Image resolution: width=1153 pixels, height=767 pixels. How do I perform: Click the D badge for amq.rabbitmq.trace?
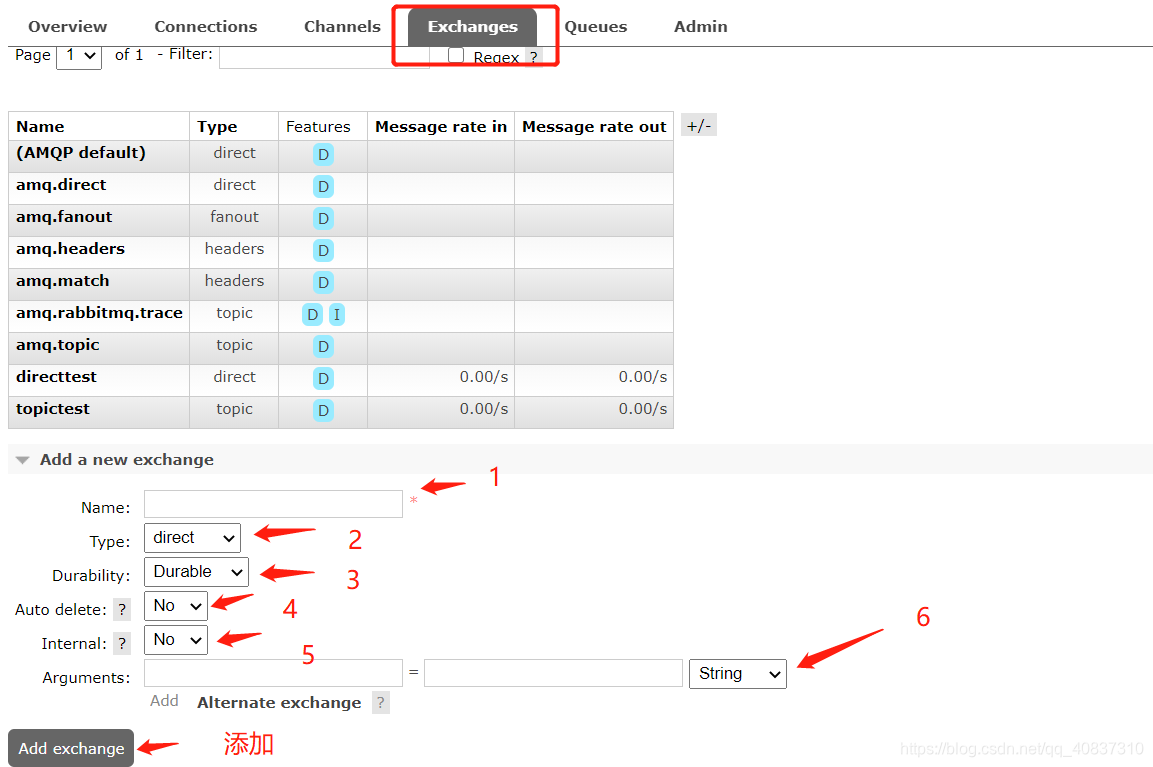[x=313, y=315]
